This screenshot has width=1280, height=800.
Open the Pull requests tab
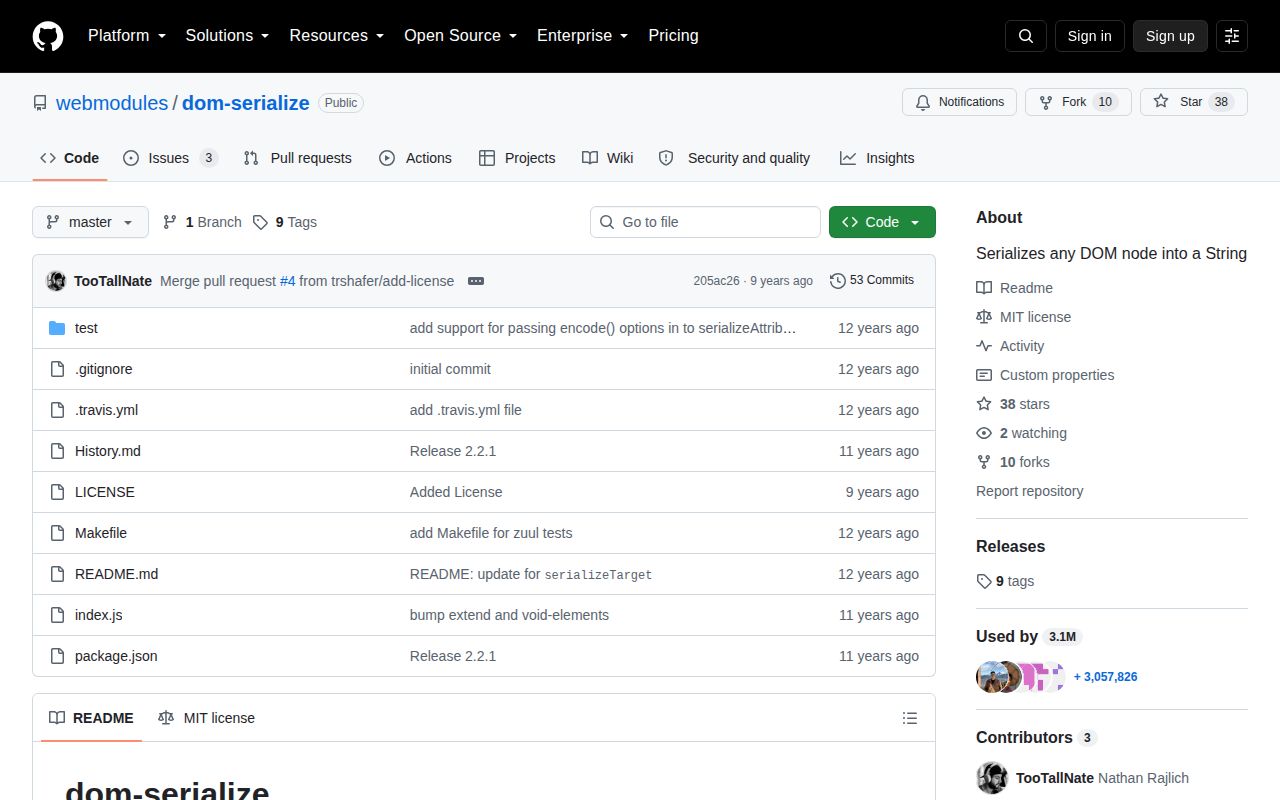(297, 158)
